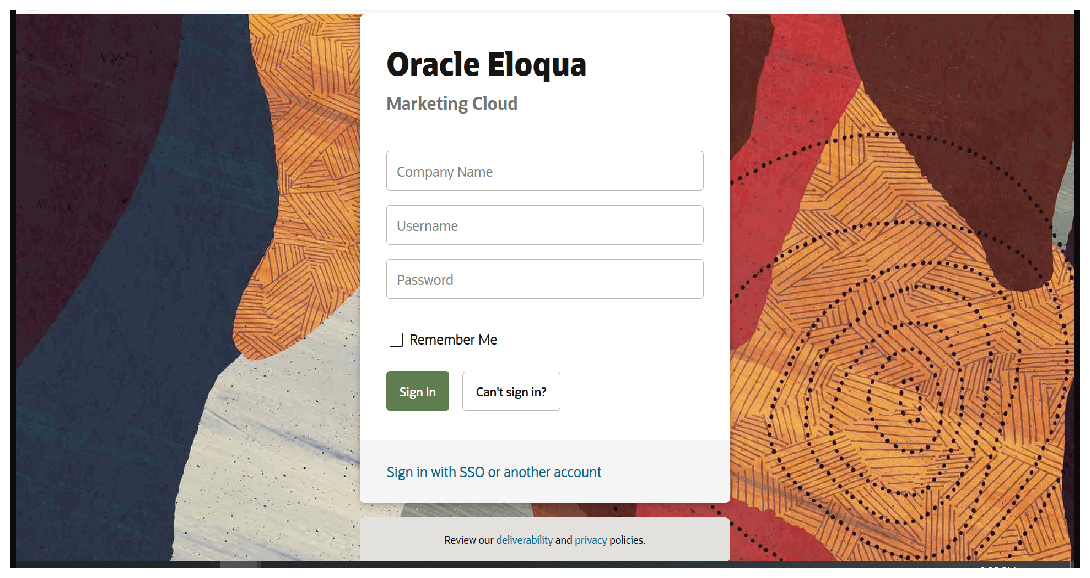The width and height of the screenshot is (1090, 578).
Task: Open the deliverability policy link
Action: click(x=526, y=539)
